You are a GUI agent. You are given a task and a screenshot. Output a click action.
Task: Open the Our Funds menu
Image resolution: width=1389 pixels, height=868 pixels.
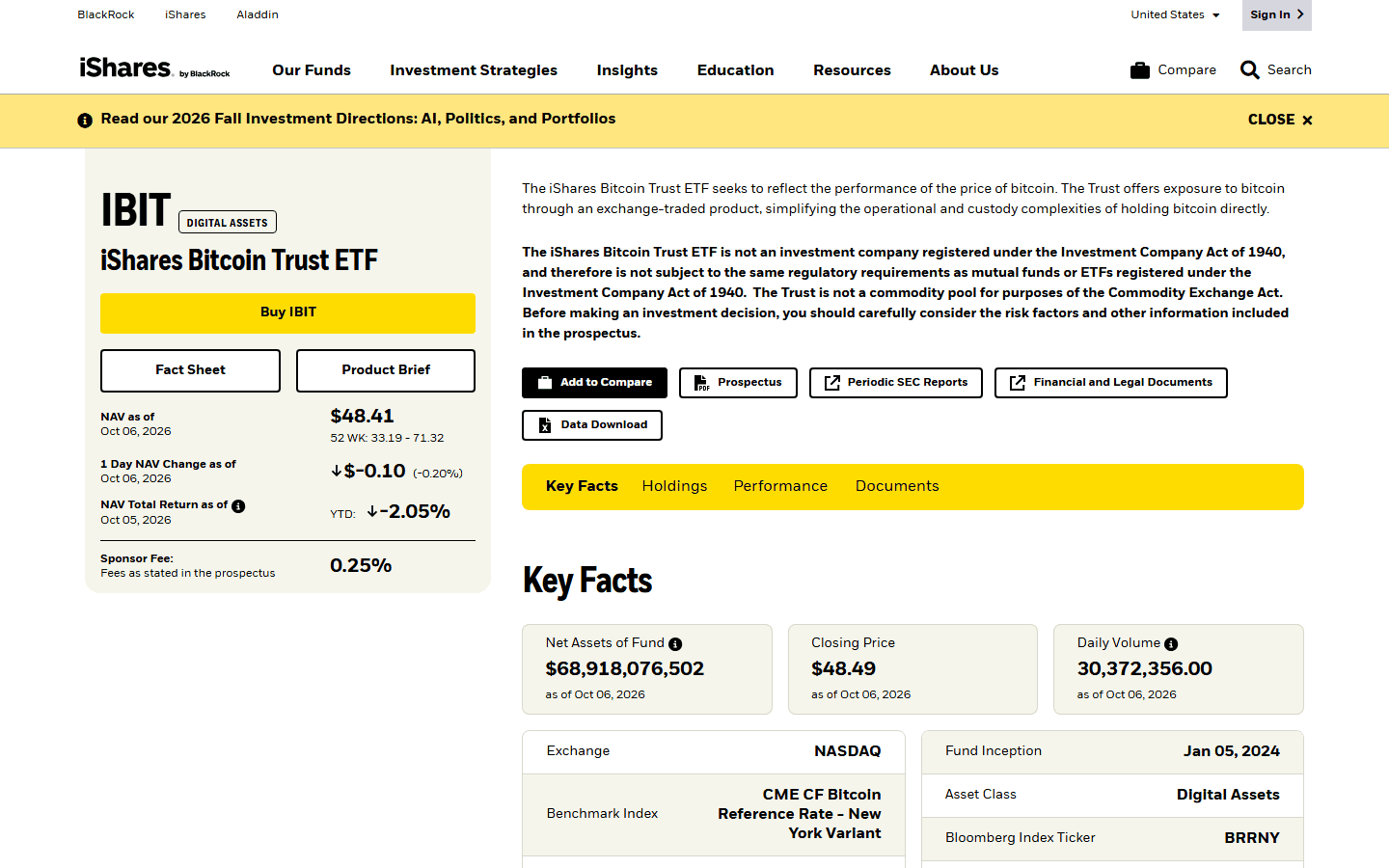(312, 70)
